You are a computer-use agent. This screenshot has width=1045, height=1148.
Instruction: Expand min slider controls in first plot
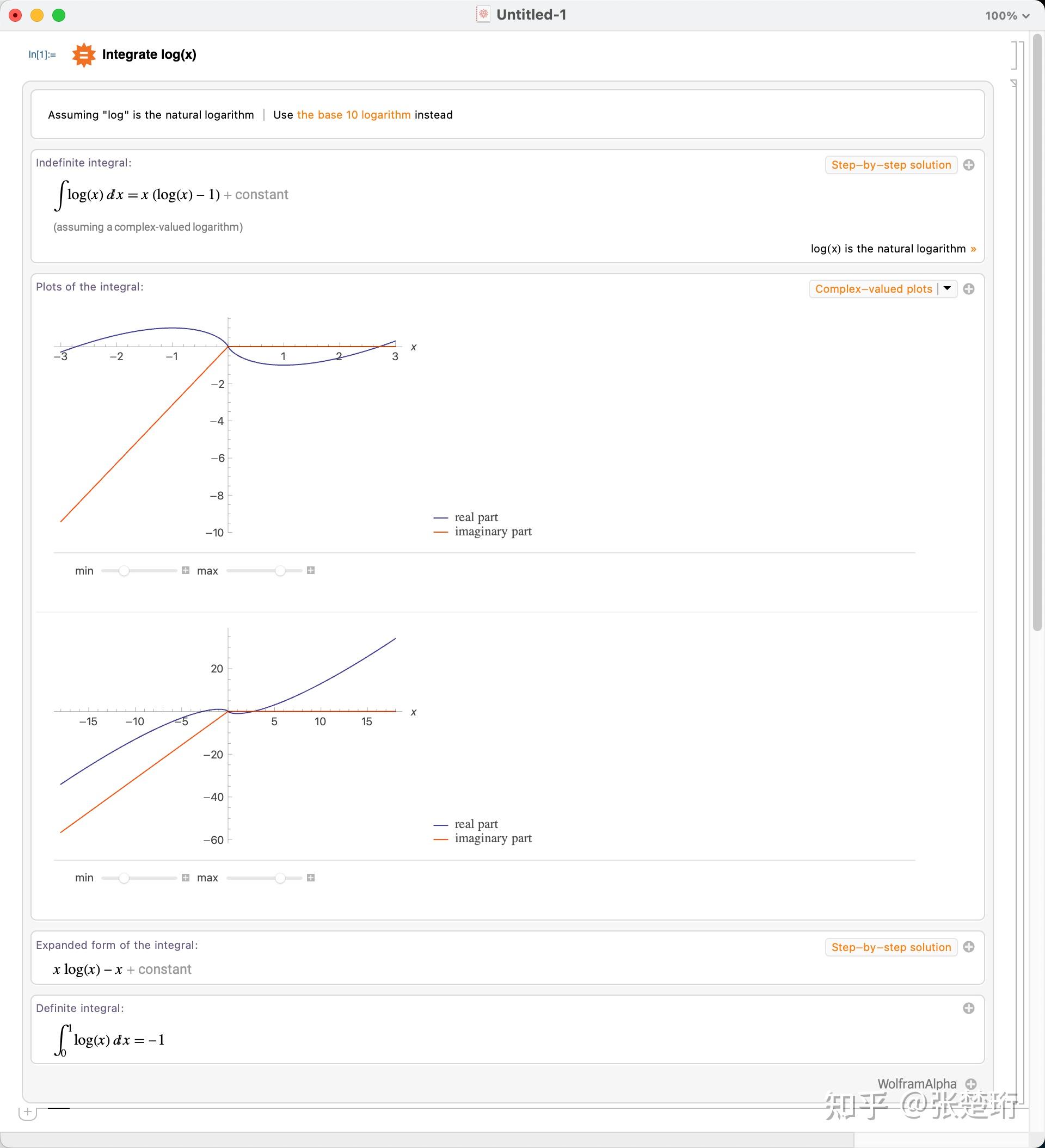(x=186, y=571)
